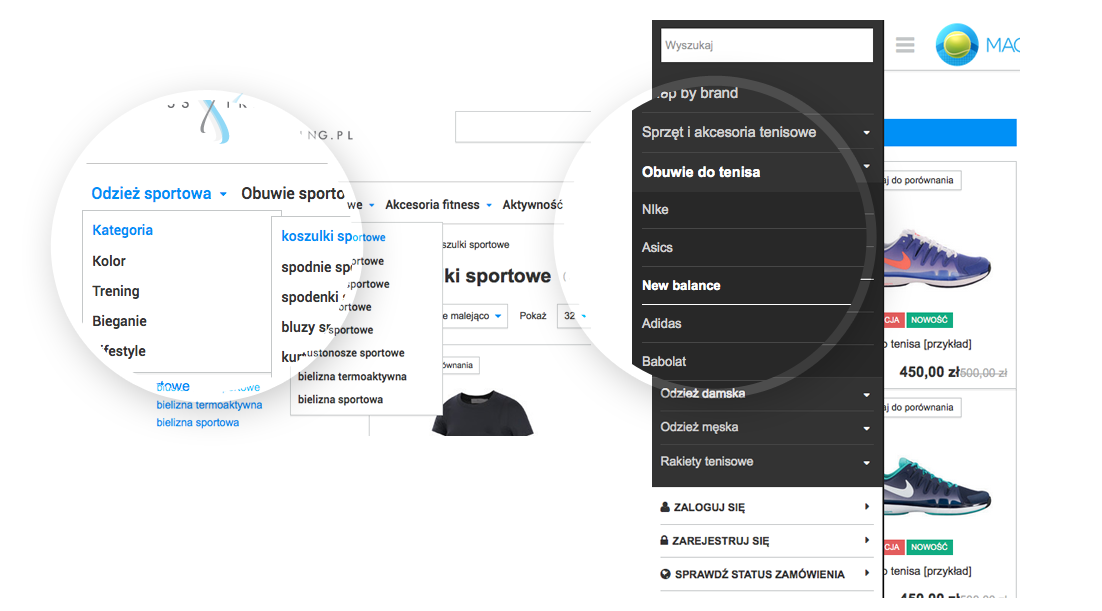
Task: Click the bielizna termoaktywna submenu link
Action: pyautogui.click(x=352, y=377)
